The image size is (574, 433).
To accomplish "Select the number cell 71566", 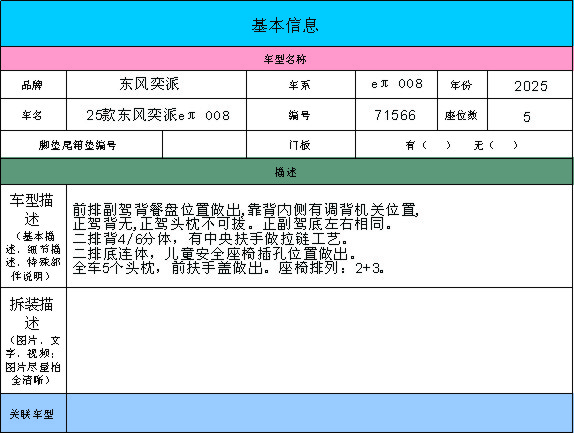I will [x=396, y=115].
